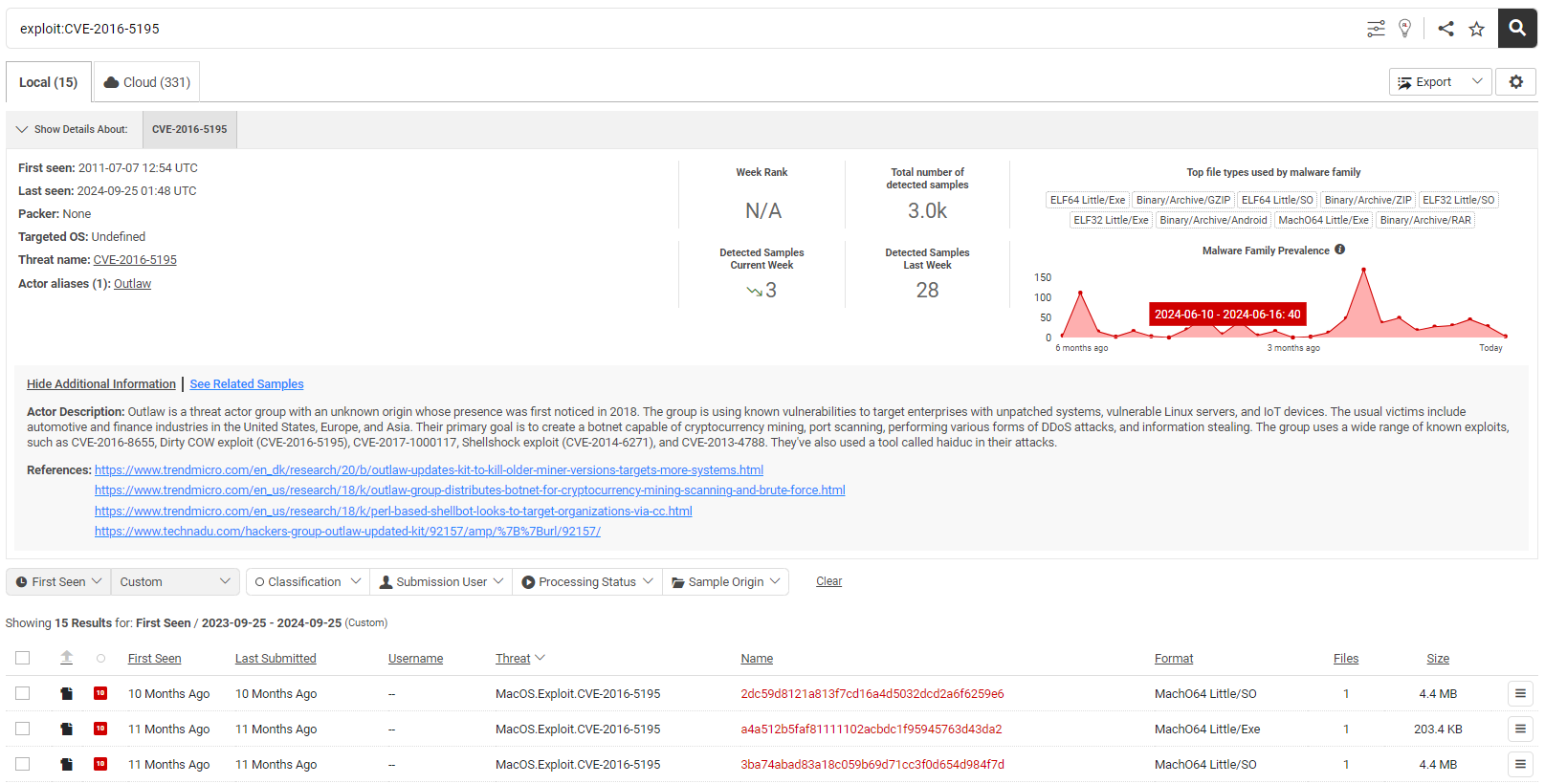Image resolution: width=1545 pixels, height=784 pixels.
Task: Open the technadu.com reference link
Action: click(347, 532)
